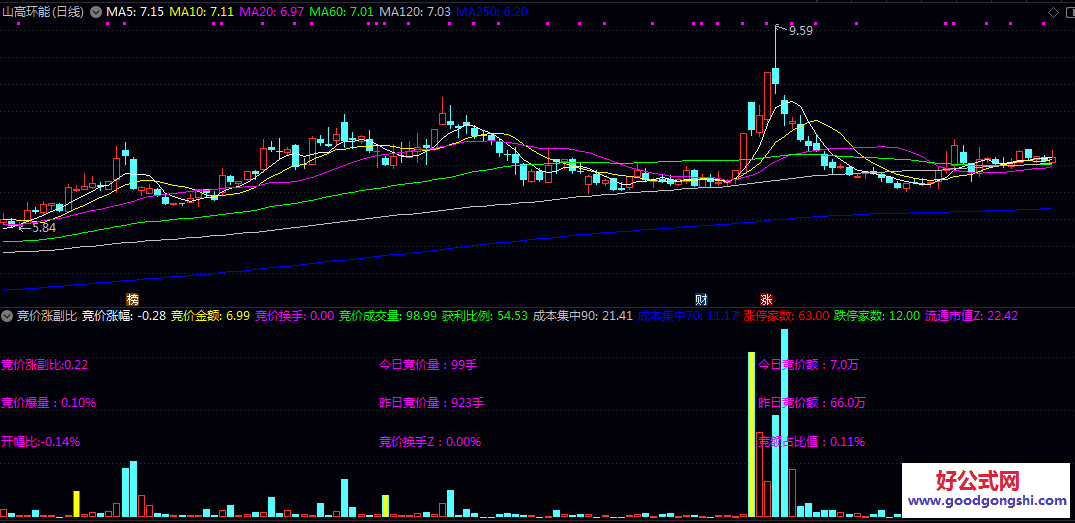Click the 昨日竞价额：66.0万 text

coord(812,403)
